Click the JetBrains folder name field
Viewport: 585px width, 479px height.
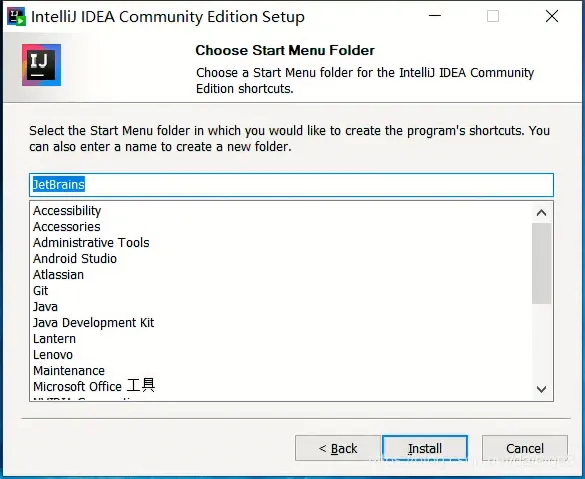(x=291, y=185)
